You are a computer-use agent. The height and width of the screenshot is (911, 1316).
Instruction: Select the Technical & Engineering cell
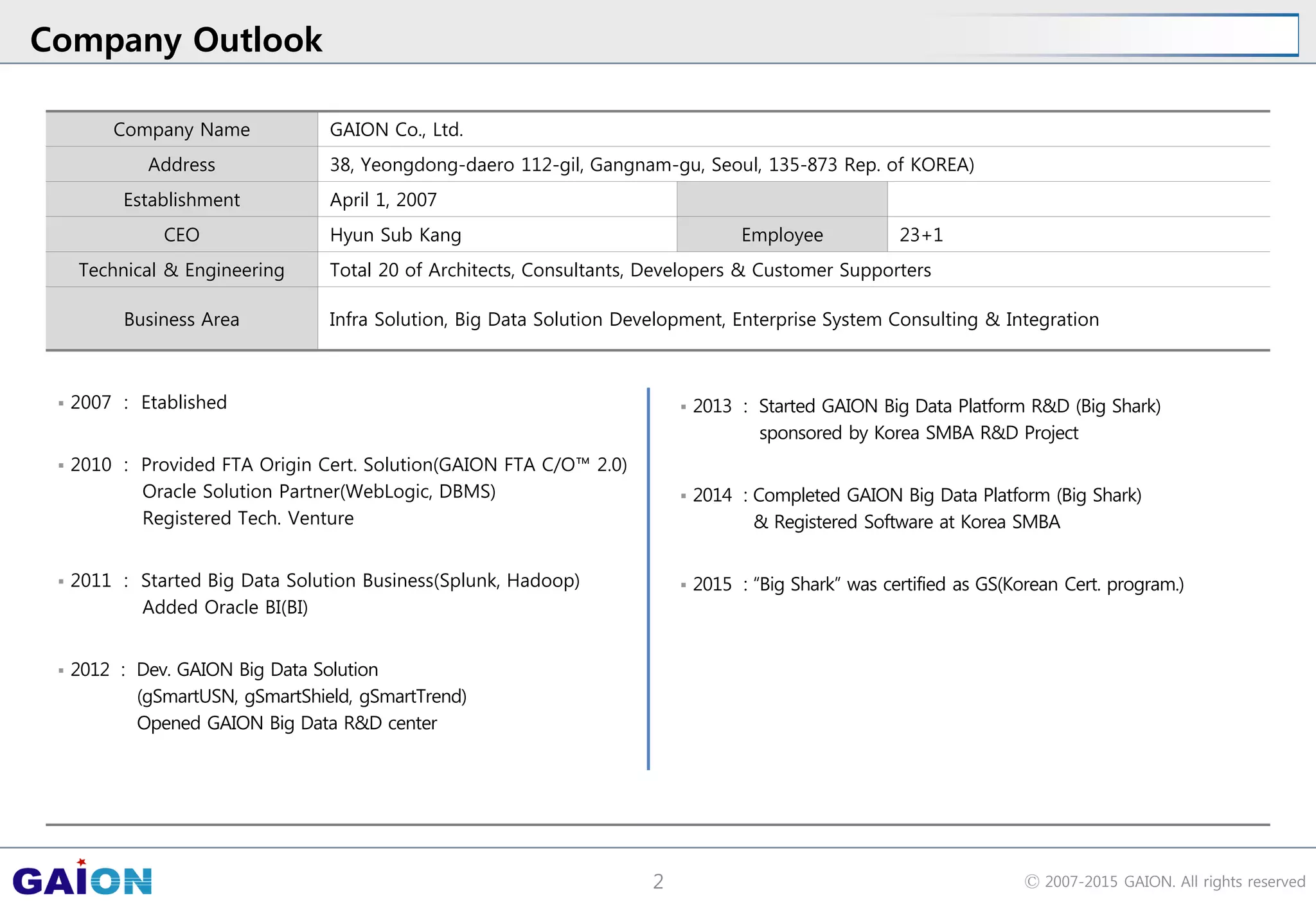click(x=181, y=270)
